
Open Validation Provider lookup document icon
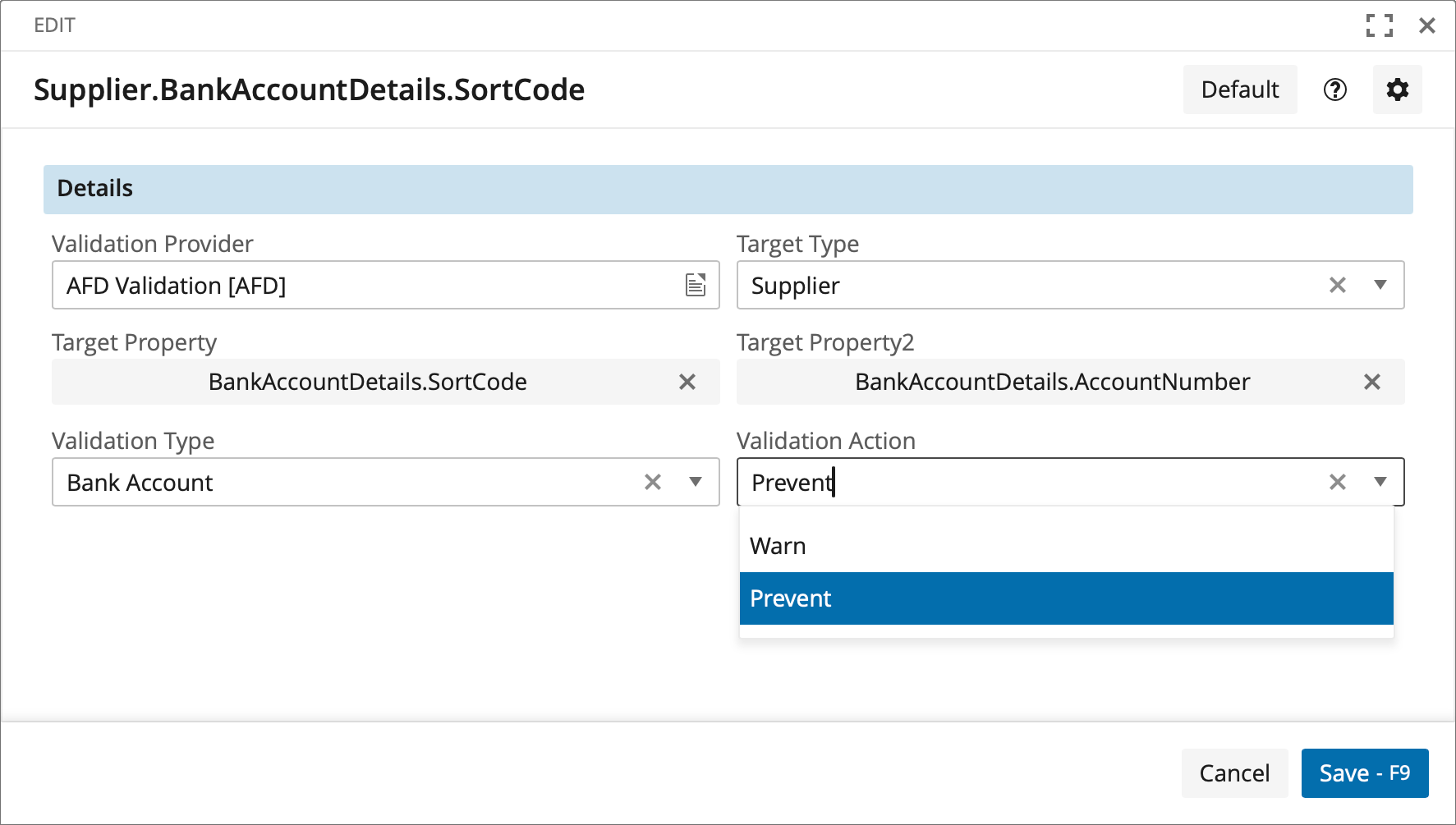tap(696, 285)
